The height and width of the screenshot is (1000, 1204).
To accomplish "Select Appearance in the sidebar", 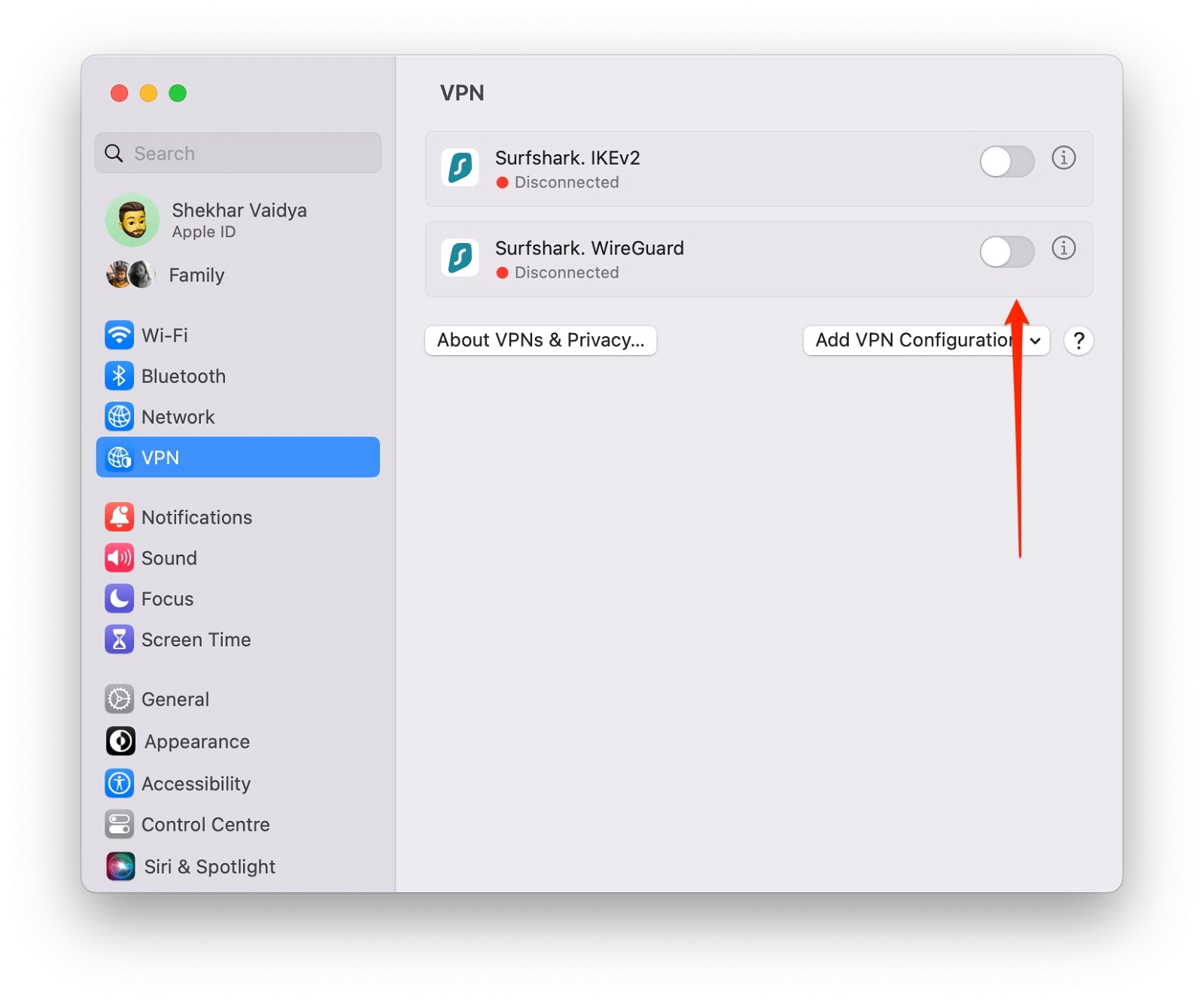I will [238, 741].
